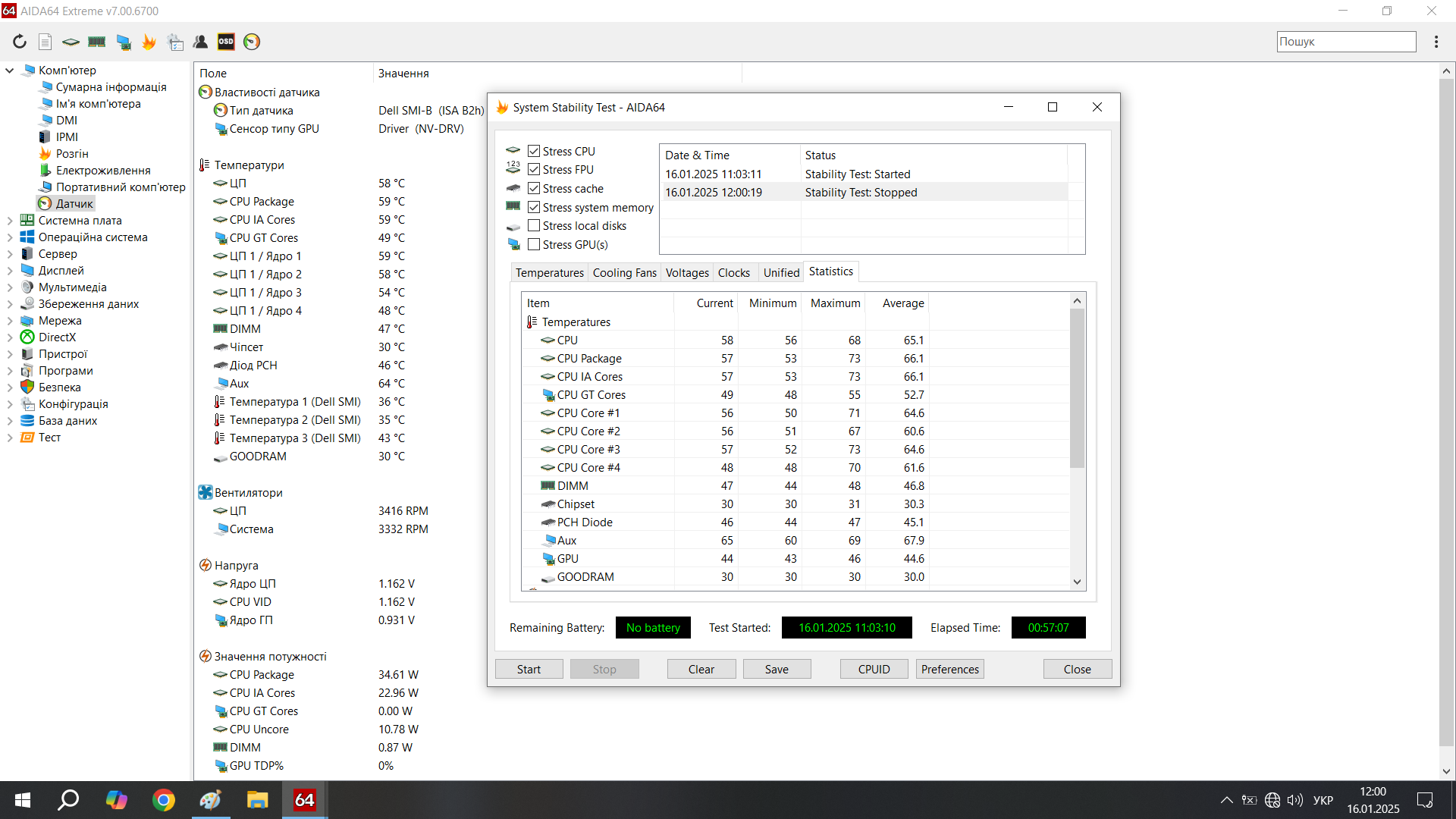Viewport: 1456px width, 819px height.
Task: Expand the Мережа tree node
Action: 10,321
